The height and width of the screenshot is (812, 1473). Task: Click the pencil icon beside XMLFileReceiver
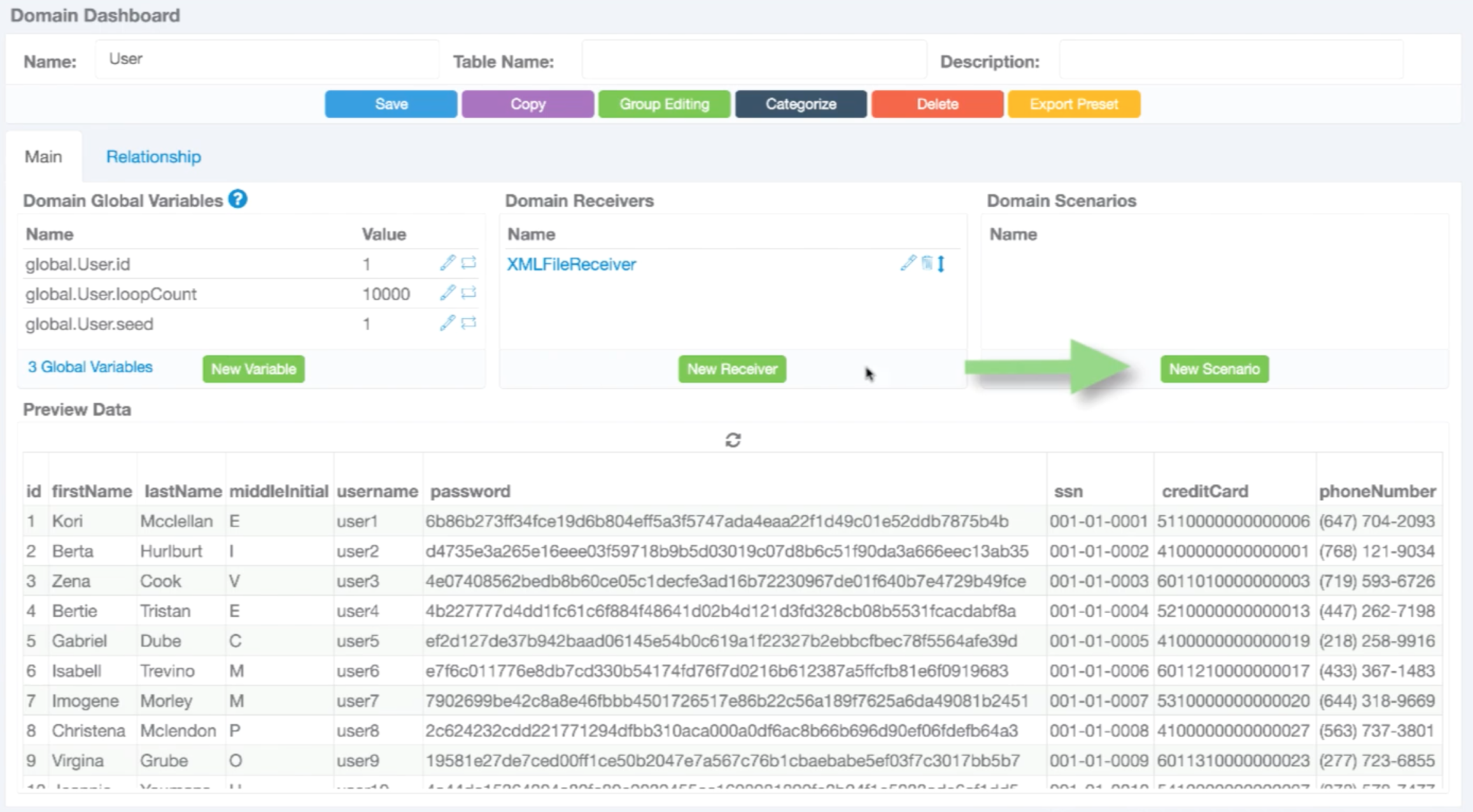[x=908, y=263]
